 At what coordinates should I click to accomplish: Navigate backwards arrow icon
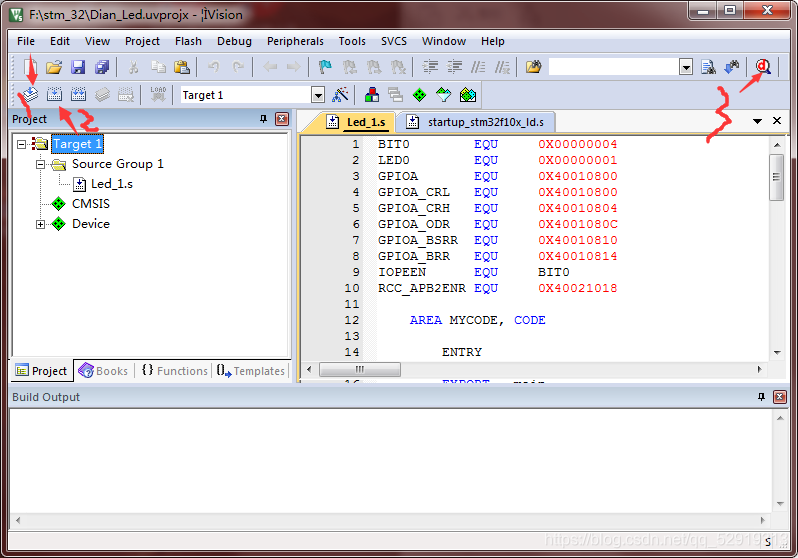pyautogui.click(x=270, y=67)
